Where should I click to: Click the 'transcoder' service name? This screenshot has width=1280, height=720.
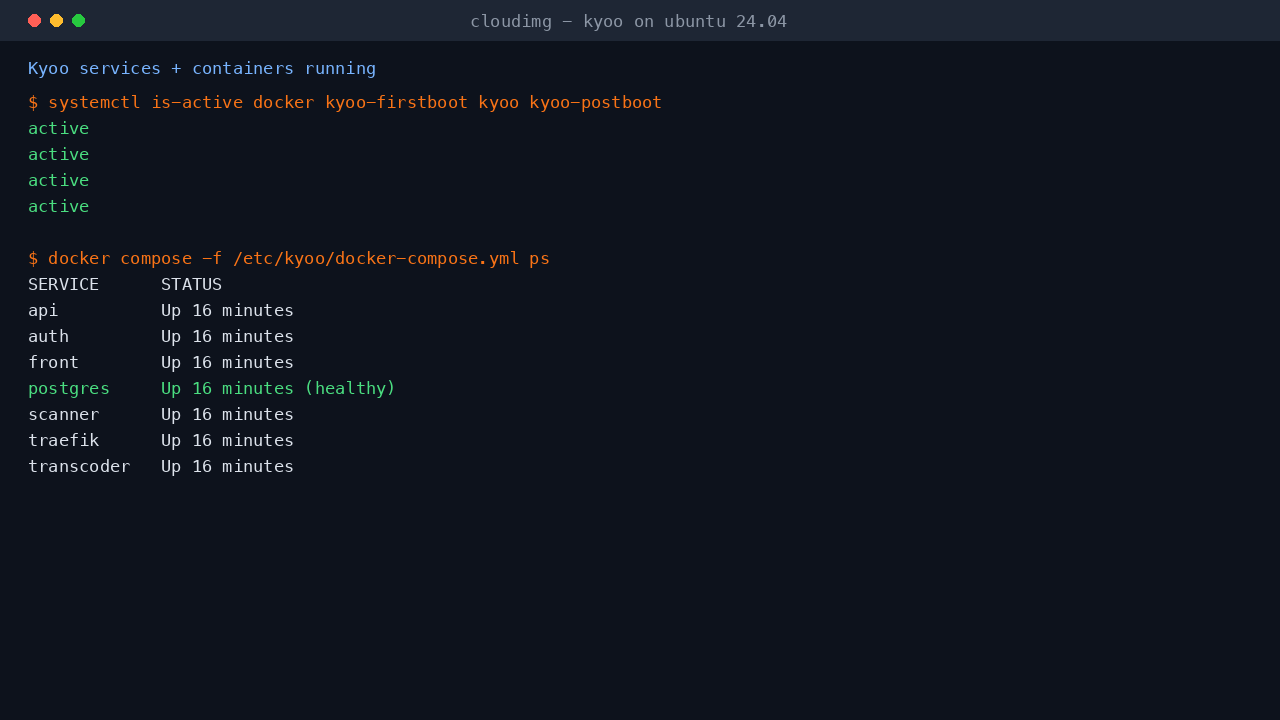pyautogui.click(x=79, y=466)
